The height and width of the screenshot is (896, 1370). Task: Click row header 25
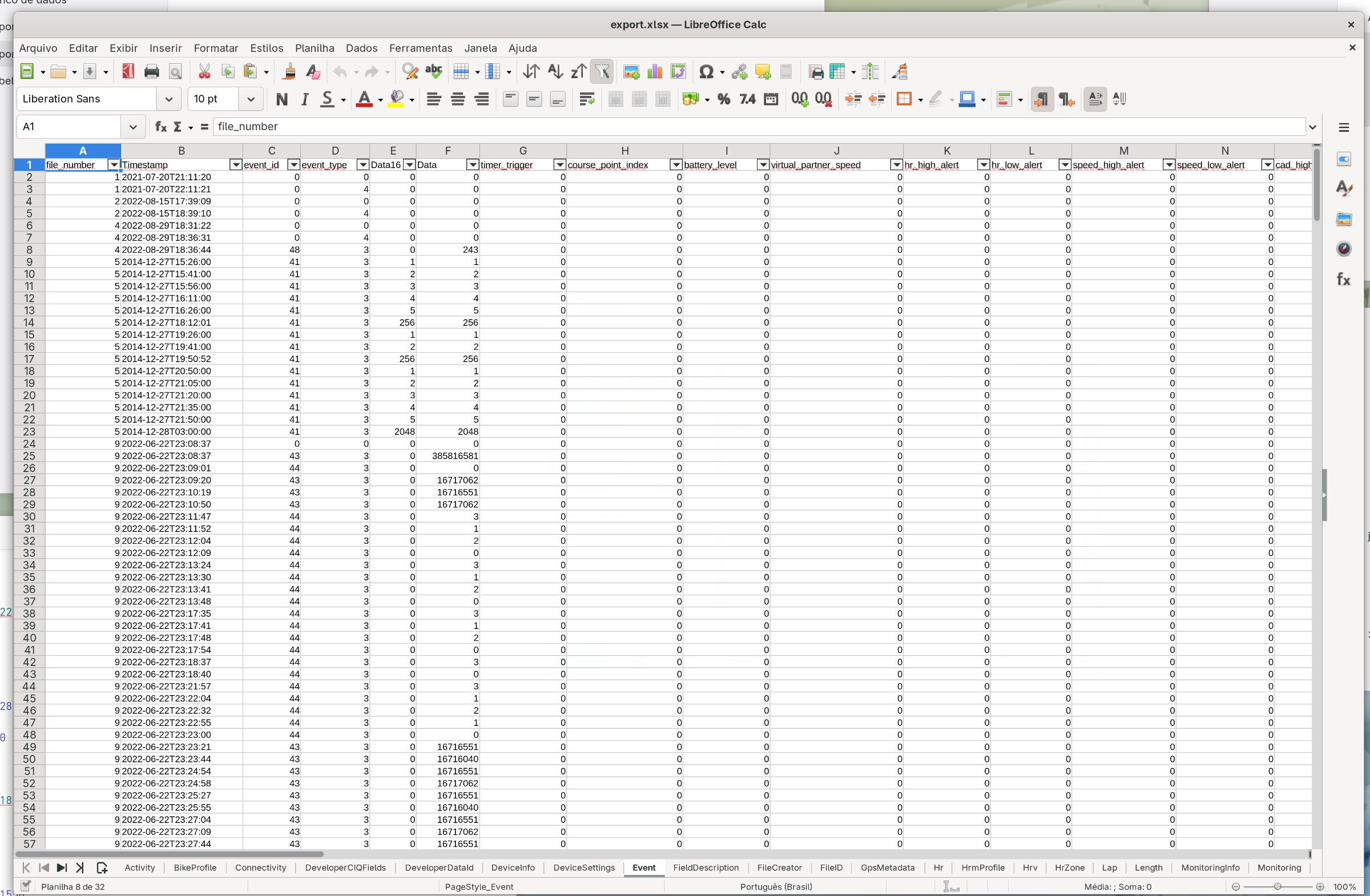click(29, 456)
